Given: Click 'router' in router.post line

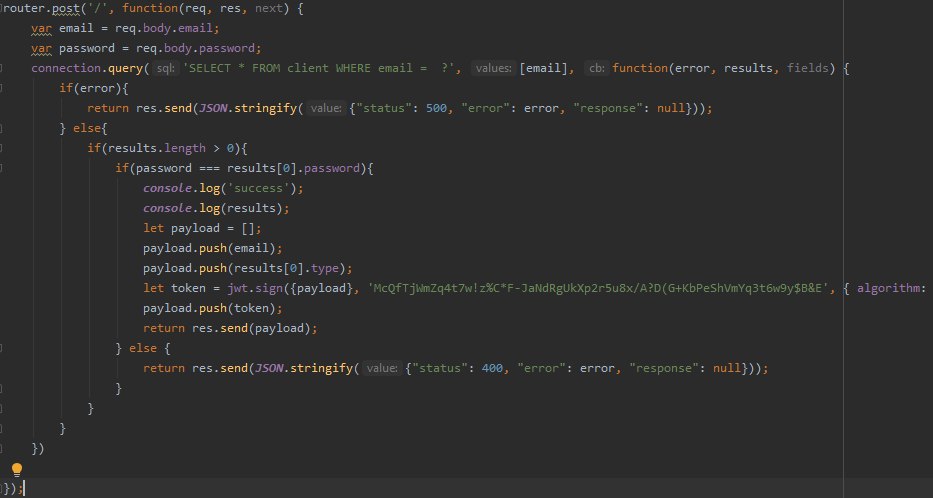Looking at the screenshot, I should (x=22, y=8).
